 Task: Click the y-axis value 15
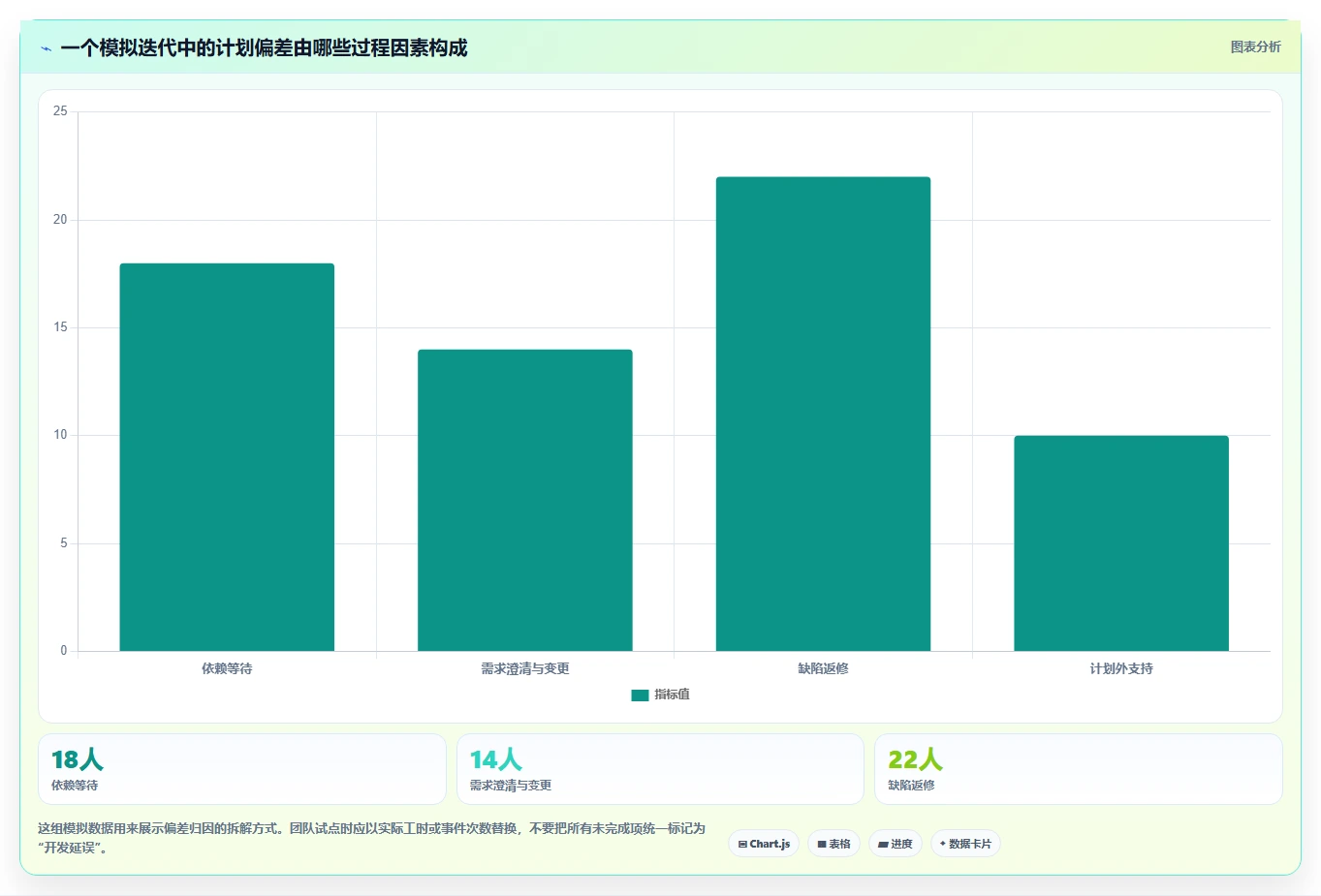(x=60, y=327)
